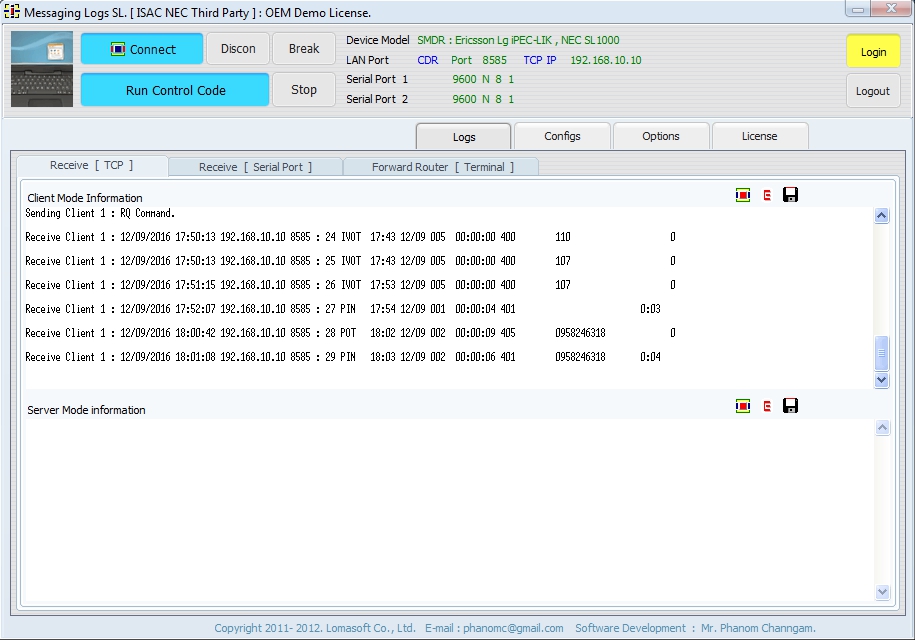Select log row 26 IVOT

click(350, 285)
